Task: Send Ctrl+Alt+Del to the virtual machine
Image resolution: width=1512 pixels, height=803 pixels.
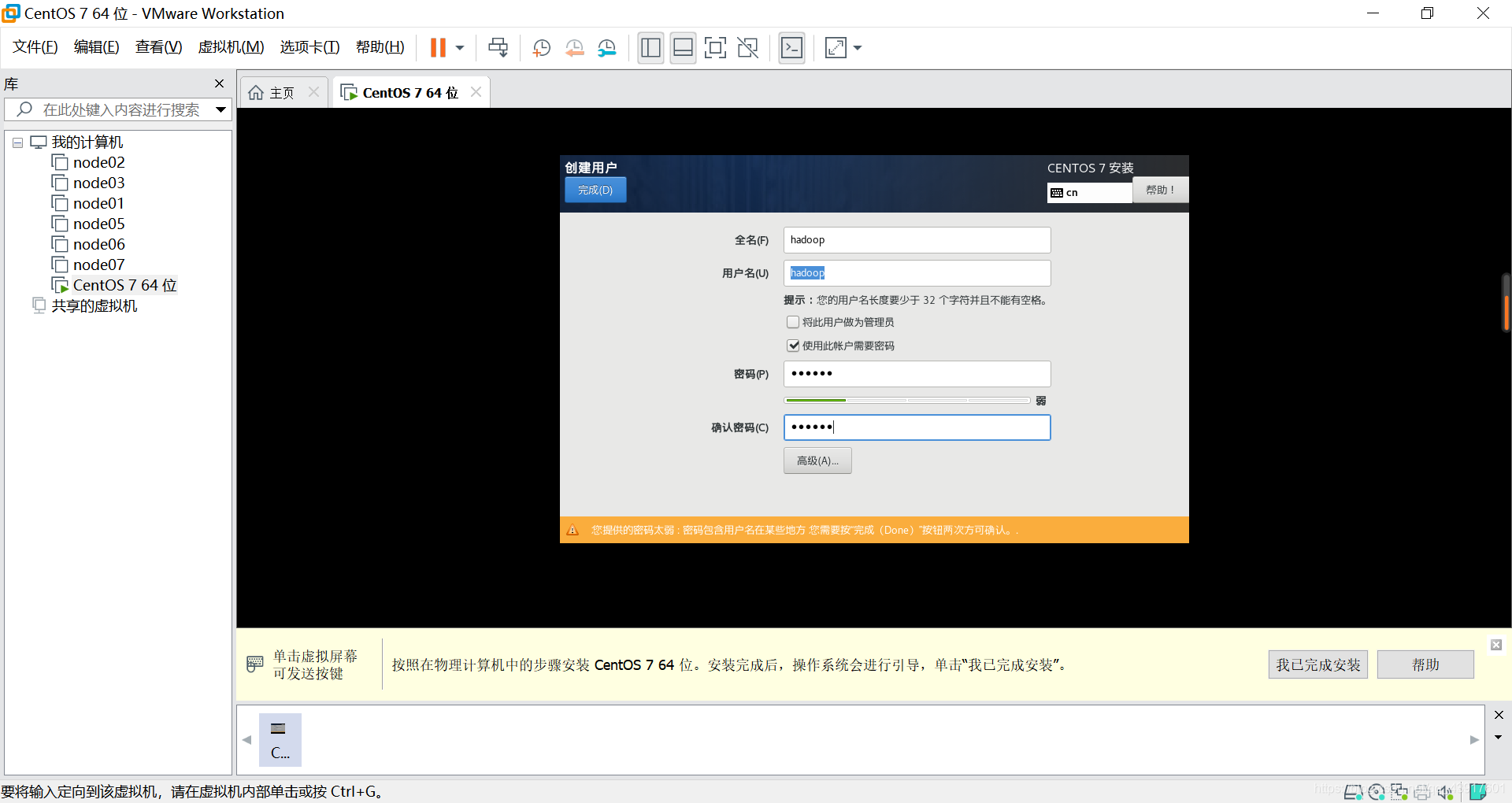Action: [x=498, y=48]
